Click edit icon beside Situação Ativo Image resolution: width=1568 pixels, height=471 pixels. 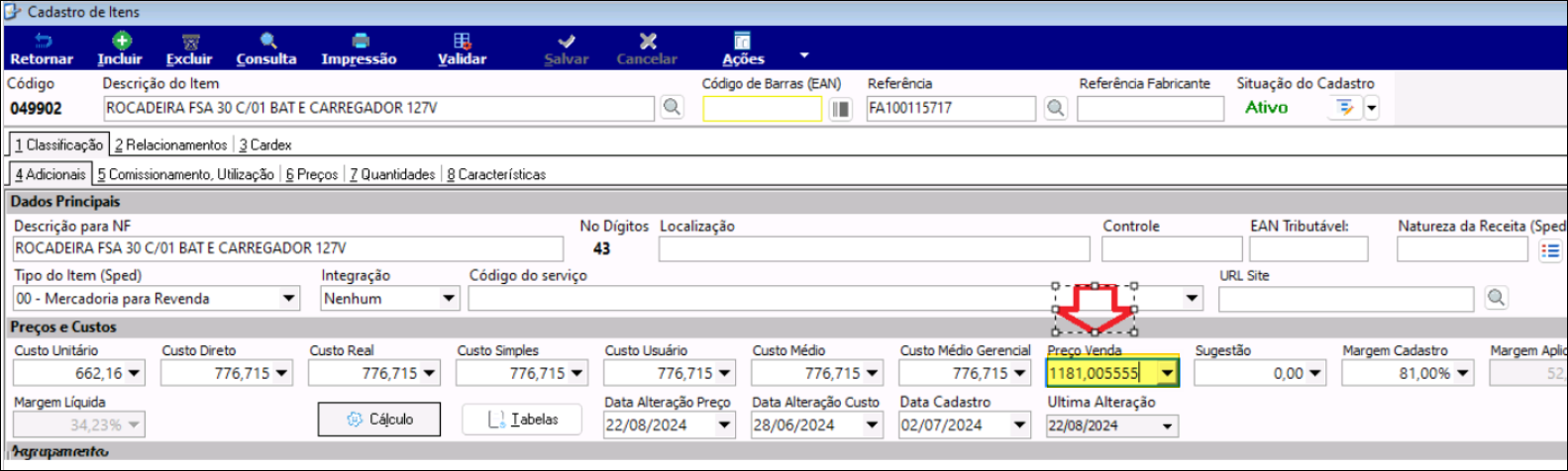[x=1344, y=107]
